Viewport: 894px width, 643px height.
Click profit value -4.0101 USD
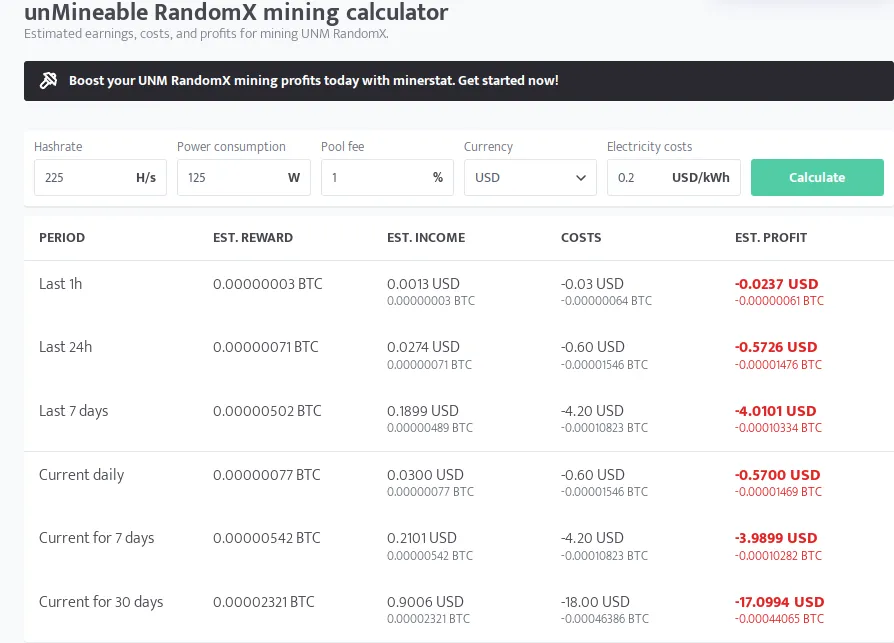[x=775, y=411]
